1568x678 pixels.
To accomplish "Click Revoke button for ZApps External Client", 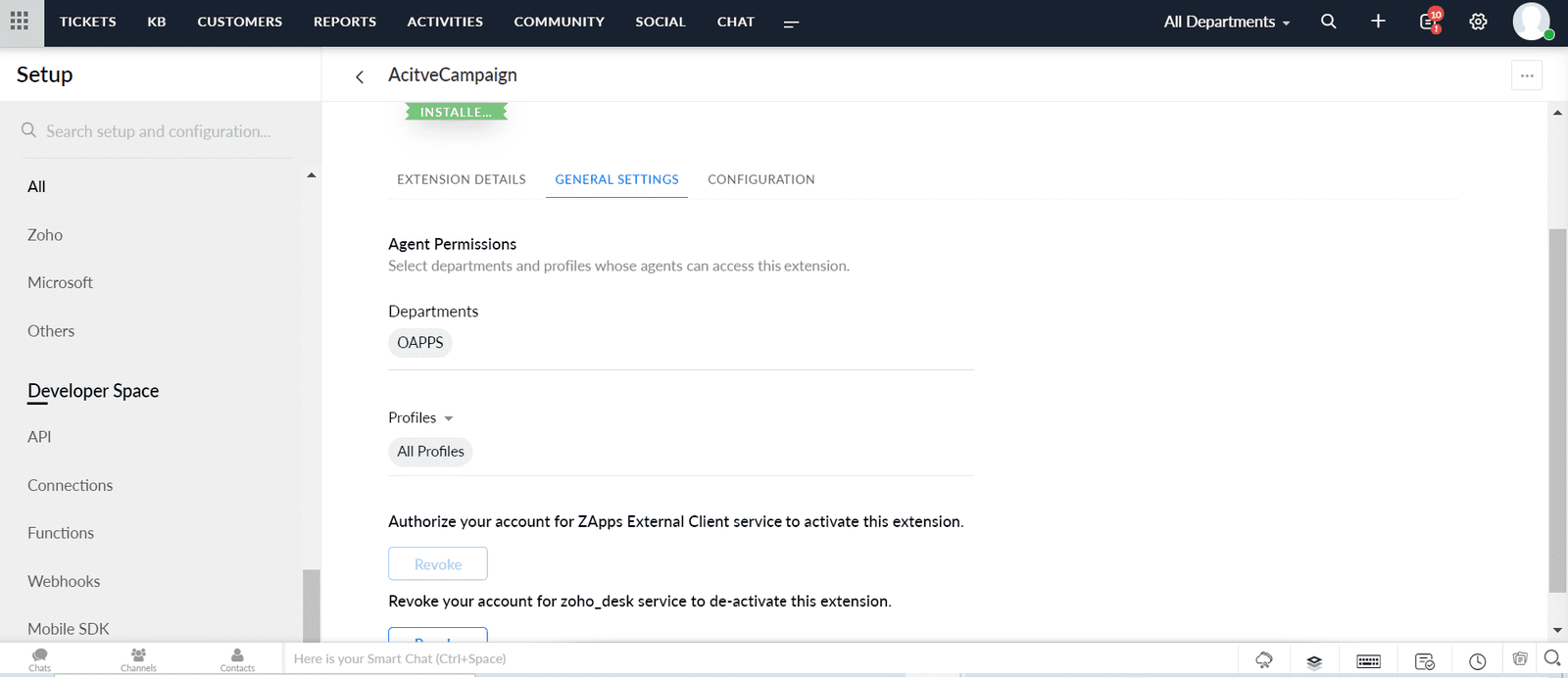I will (x=438, y=564).
